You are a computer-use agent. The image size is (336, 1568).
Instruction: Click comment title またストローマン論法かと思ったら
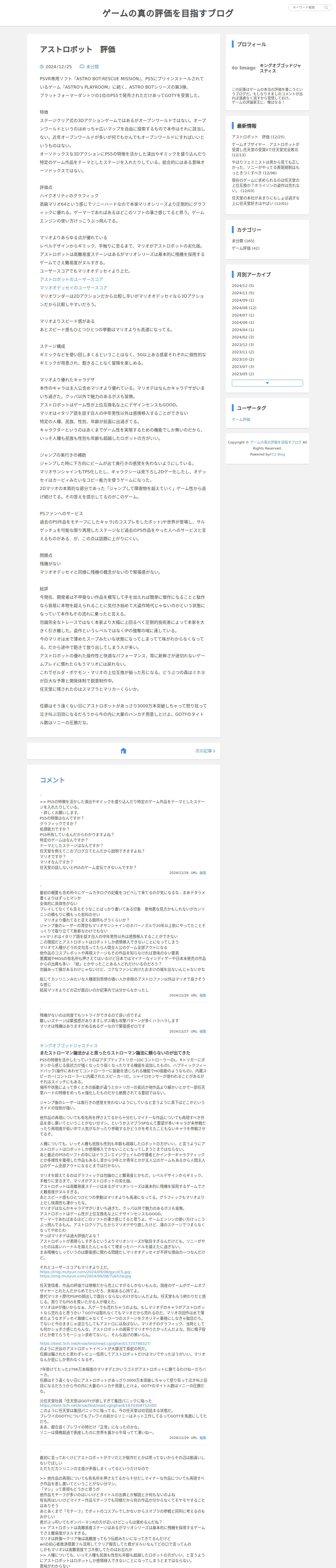coord(115,1053)
